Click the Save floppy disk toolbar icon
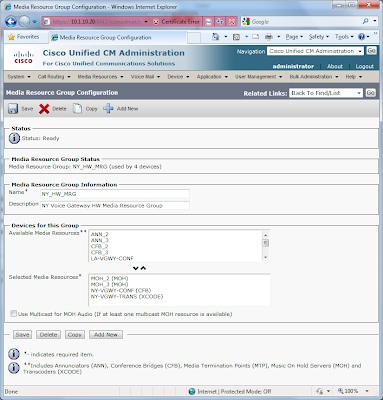Viewport: 383px width, 400px height. 13,109
